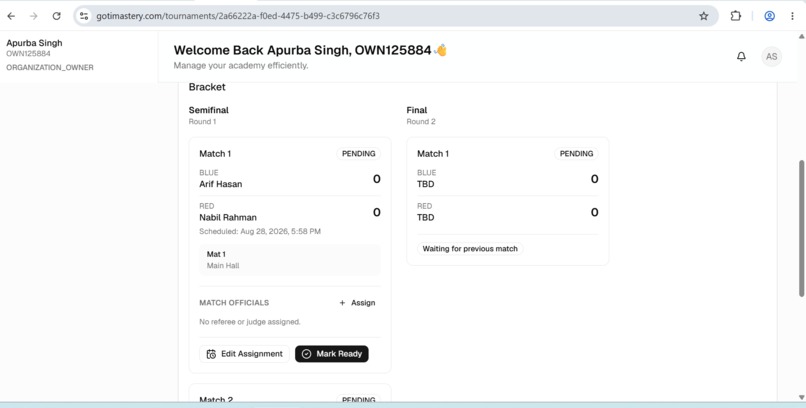Click the Scheduled: Aug 28, 2026 text
The image size is (806, 408).
tap(260, 232)
